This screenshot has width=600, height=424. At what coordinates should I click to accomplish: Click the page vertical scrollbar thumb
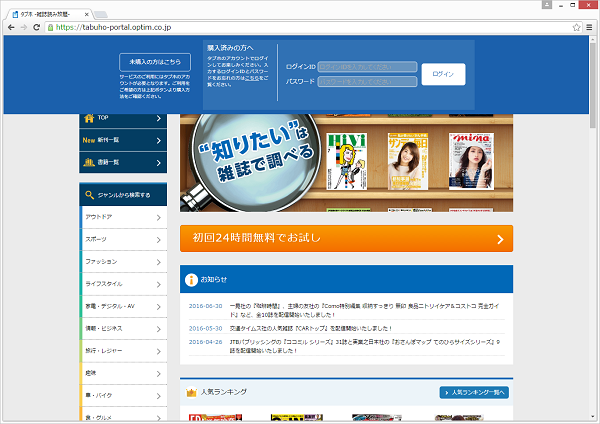593,83
